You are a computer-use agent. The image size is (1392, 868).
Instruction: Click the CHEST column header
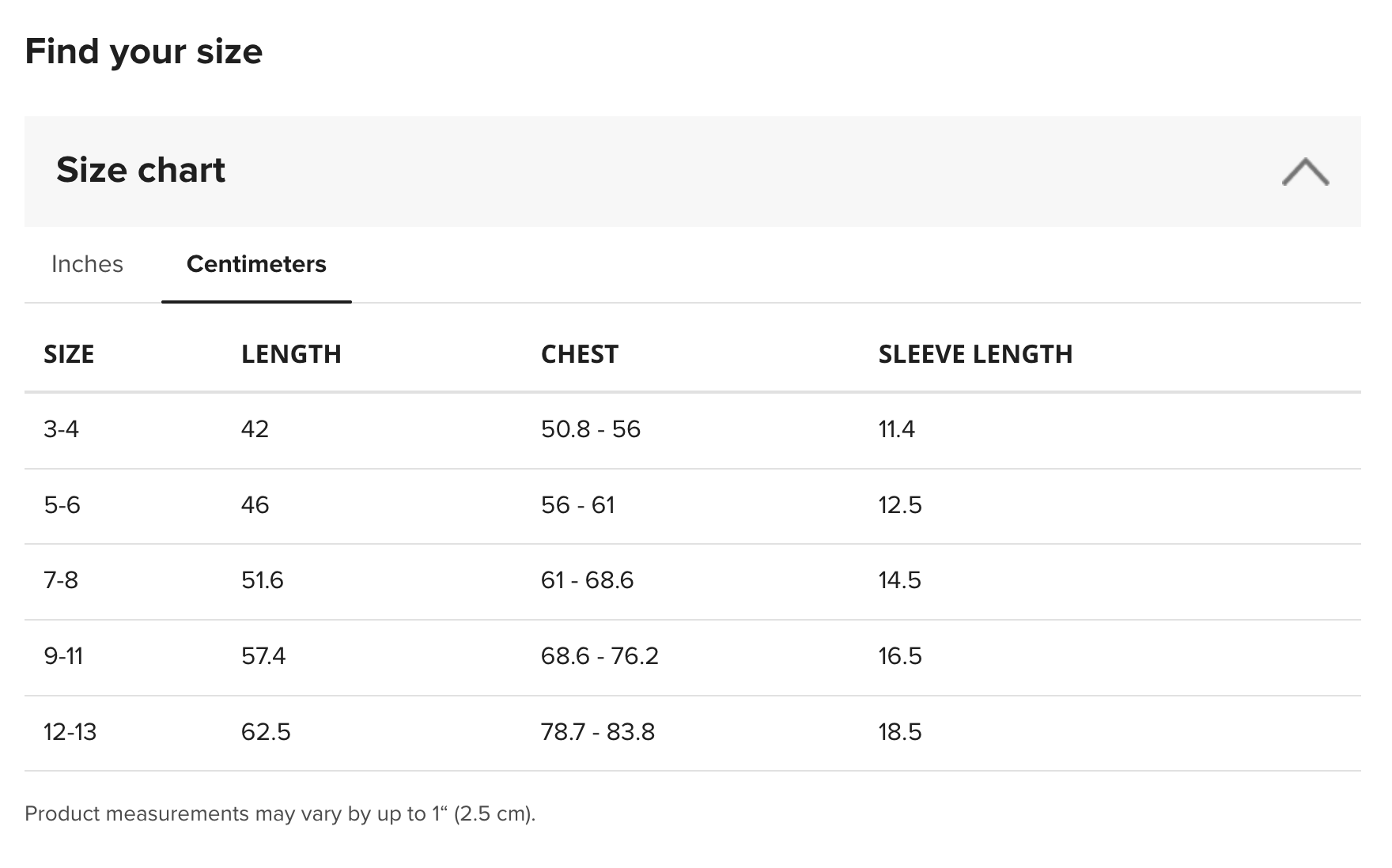click(x=580, y=354)
